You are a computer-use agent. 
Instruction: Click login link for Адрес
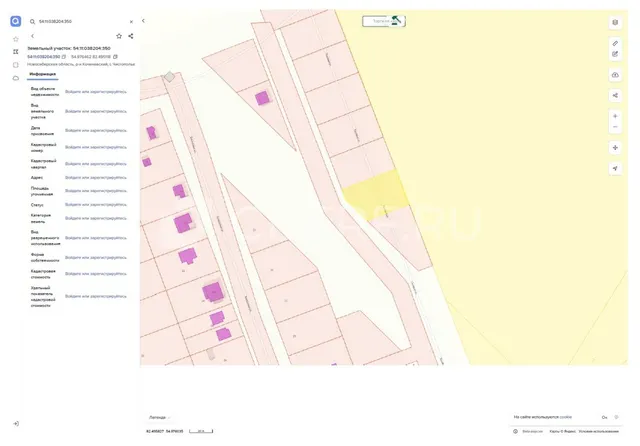(96, 178)
